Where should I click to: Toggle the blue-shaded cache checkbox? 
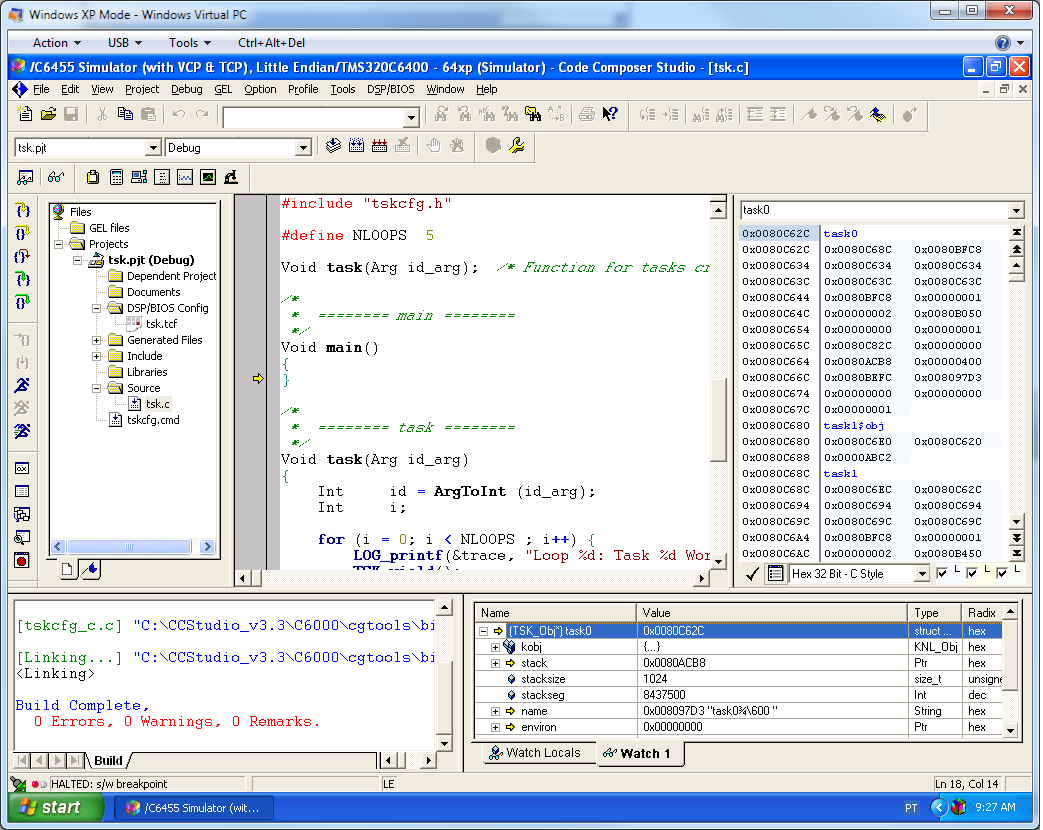942,573
